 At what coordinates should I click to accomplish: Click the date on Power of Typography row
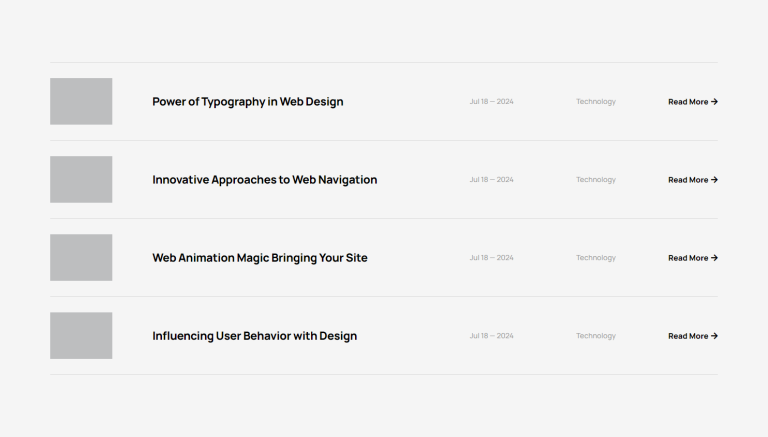pos(491,102)
